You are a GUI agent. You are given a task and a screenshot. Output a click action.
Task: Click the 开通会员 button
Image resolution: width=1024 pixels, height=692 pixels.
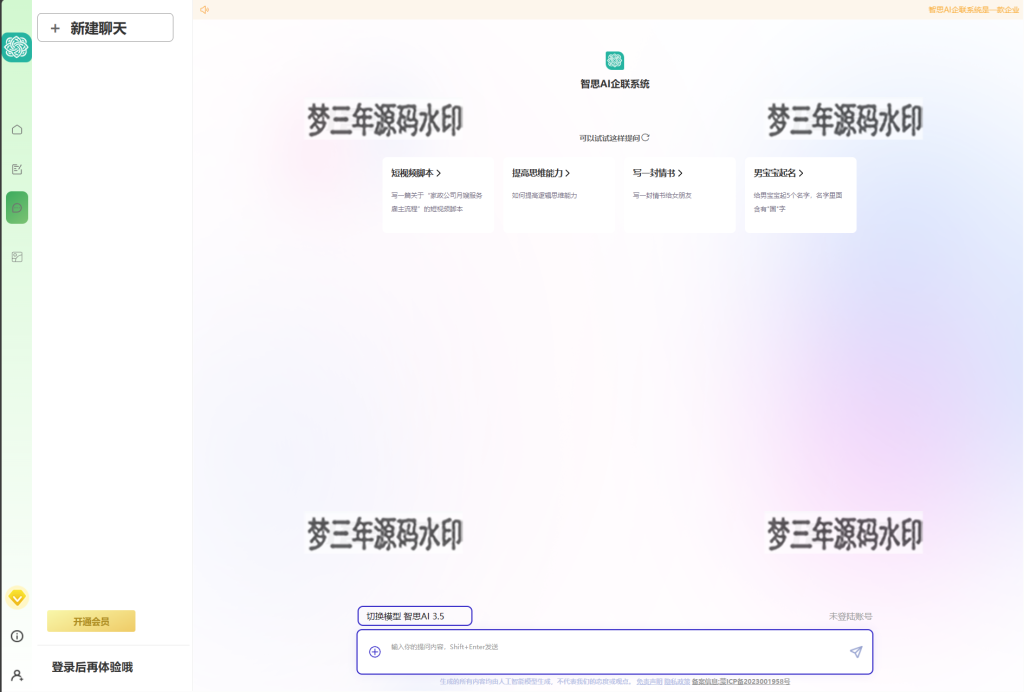click(x=91, y=621)
